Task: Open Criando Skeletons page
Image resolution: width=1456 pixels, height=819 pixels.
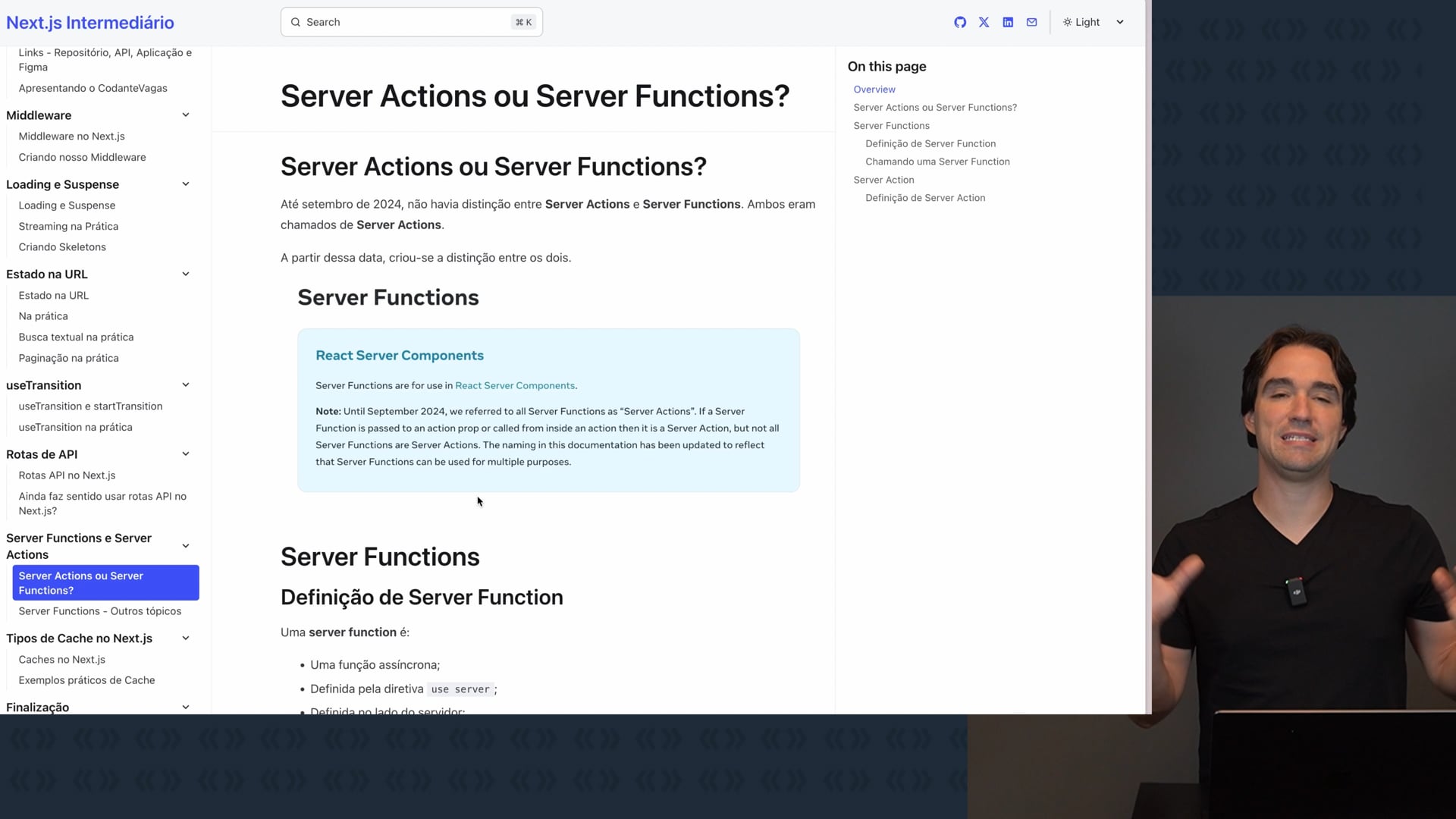Action: pyautogui.click(x=62, y=247)
